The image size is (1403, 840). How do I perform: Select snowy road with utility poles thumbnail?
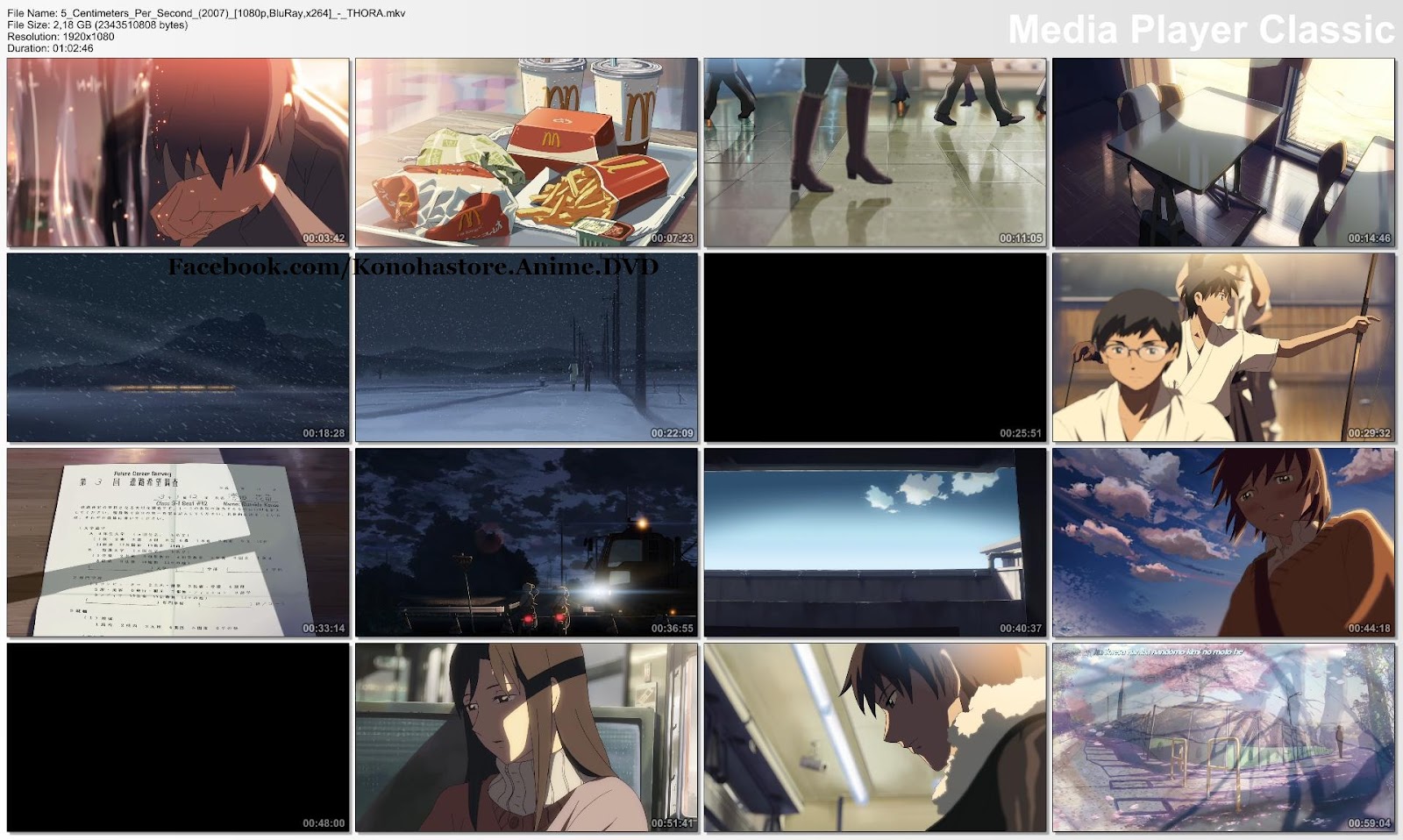pyautogui.click(x=526, y=348)
